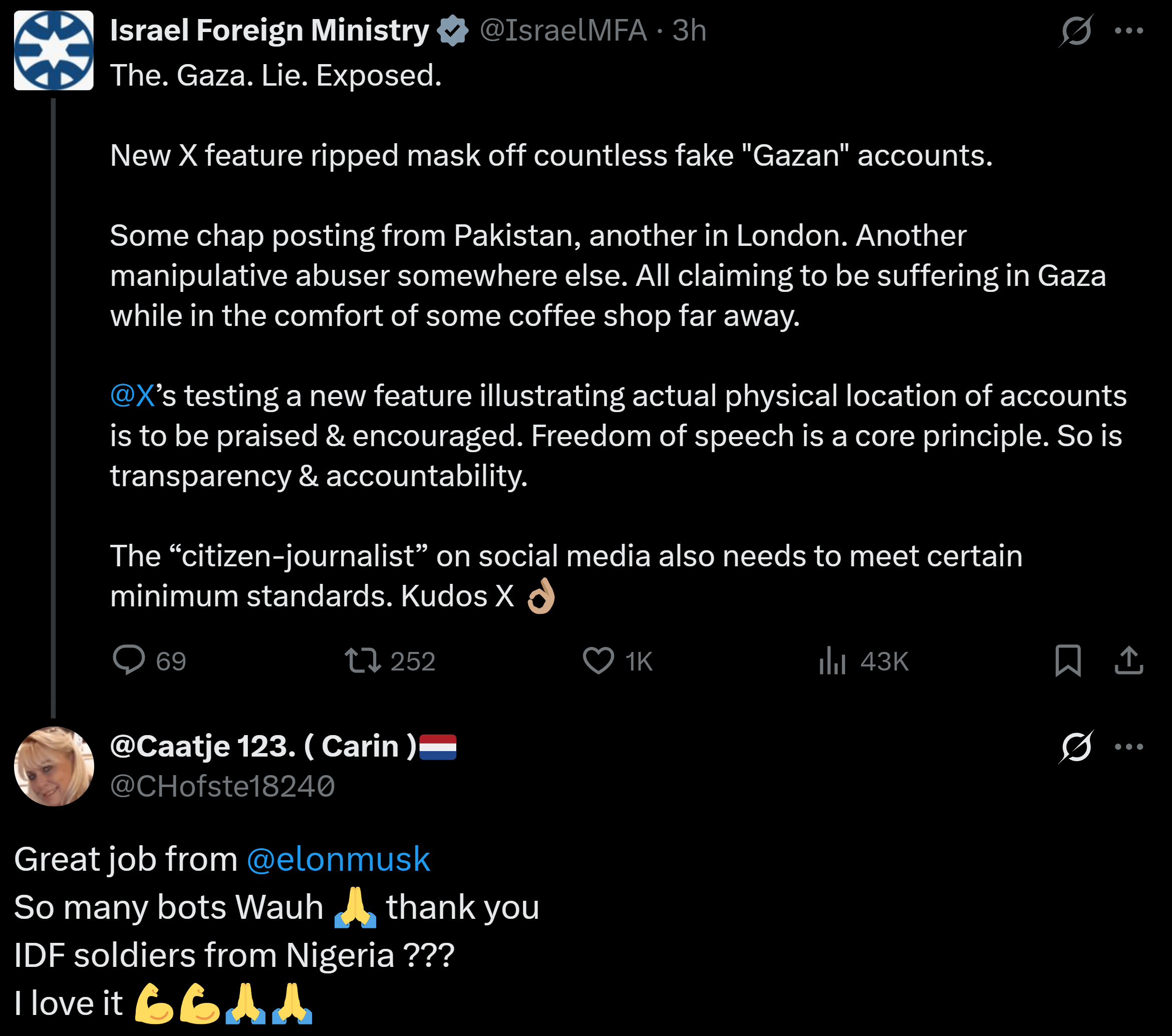Open more options menu for Israel Foreign Ministry post
1172x1036 pixels.
point(1128,31)
